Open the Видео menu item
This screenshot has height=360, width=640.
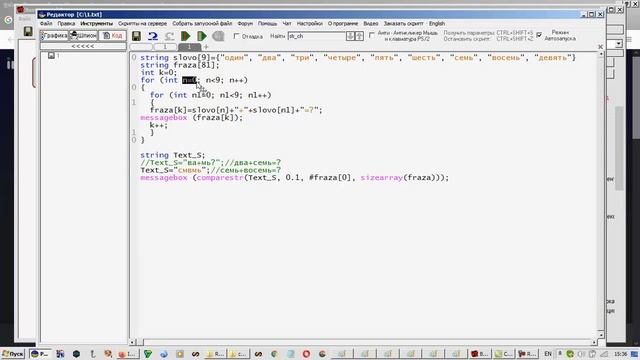tap(371, 24)
